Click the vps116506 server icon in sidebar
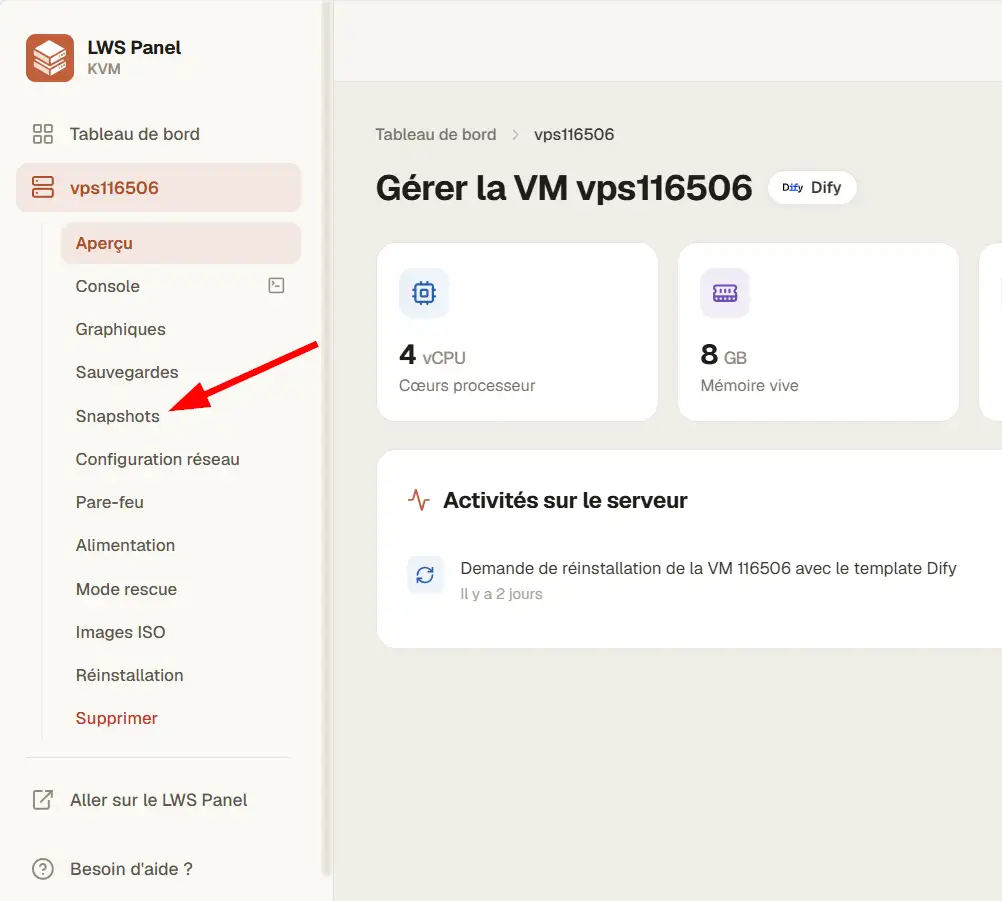 click(x=43, y=187)
